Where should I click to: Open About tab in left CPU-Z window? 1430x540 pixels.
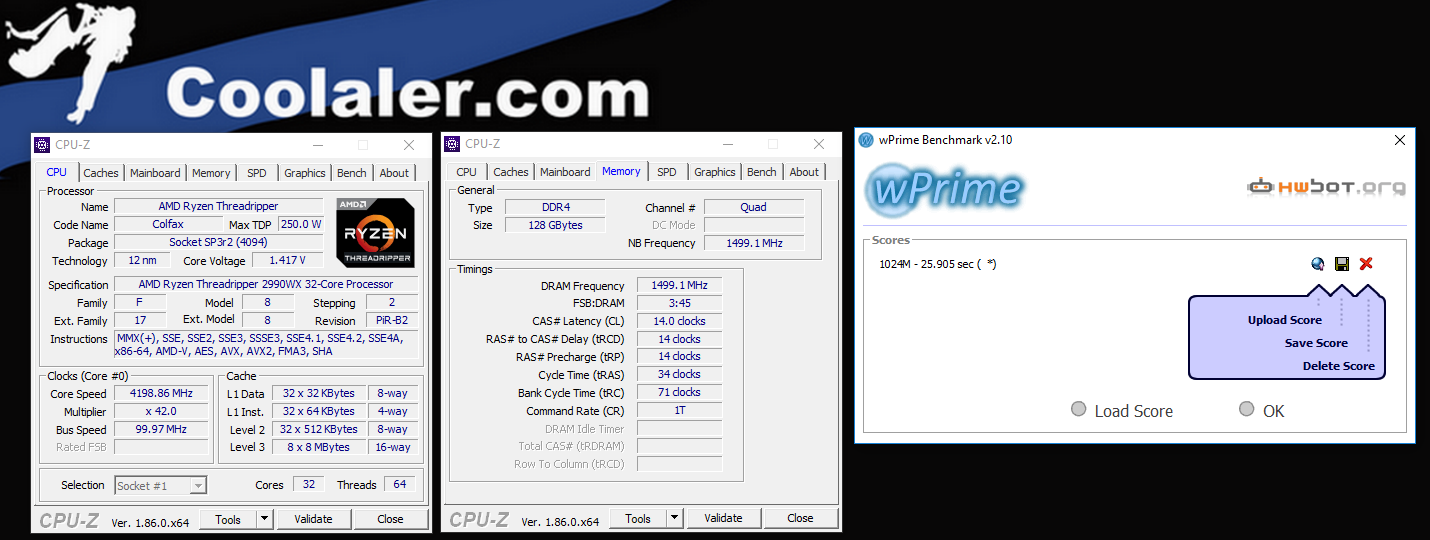394,173
